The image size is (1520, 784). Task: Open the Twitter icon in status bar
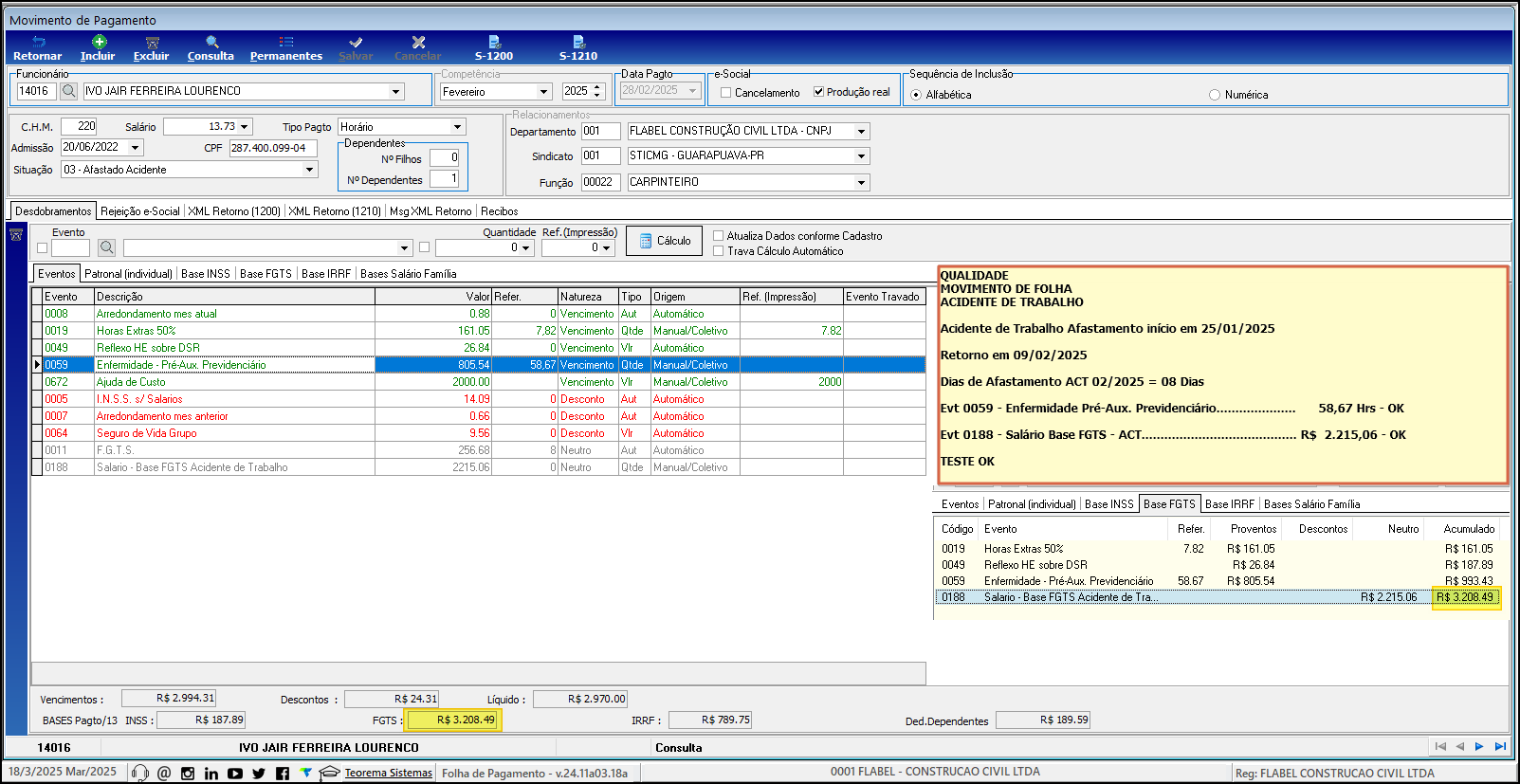click(x=259, y=773)
